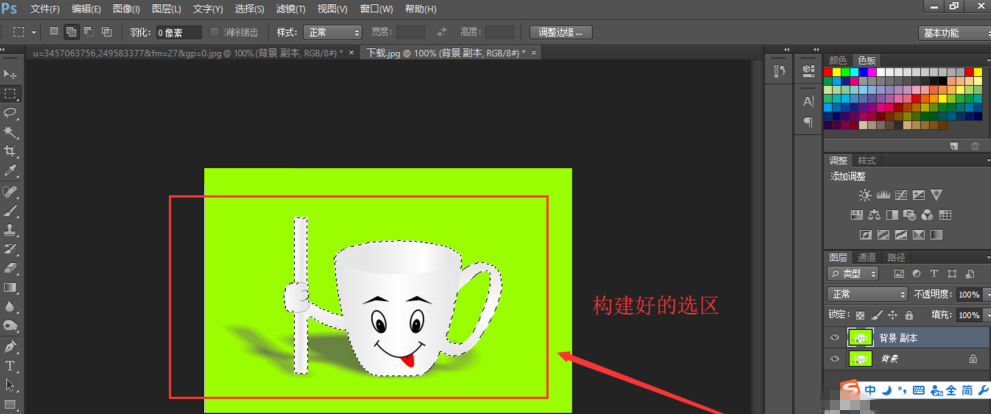Screen dimensions: 991x414
Task: Select the Magic Wand tool
Action: pyautogui.click(x=10, y=132)
